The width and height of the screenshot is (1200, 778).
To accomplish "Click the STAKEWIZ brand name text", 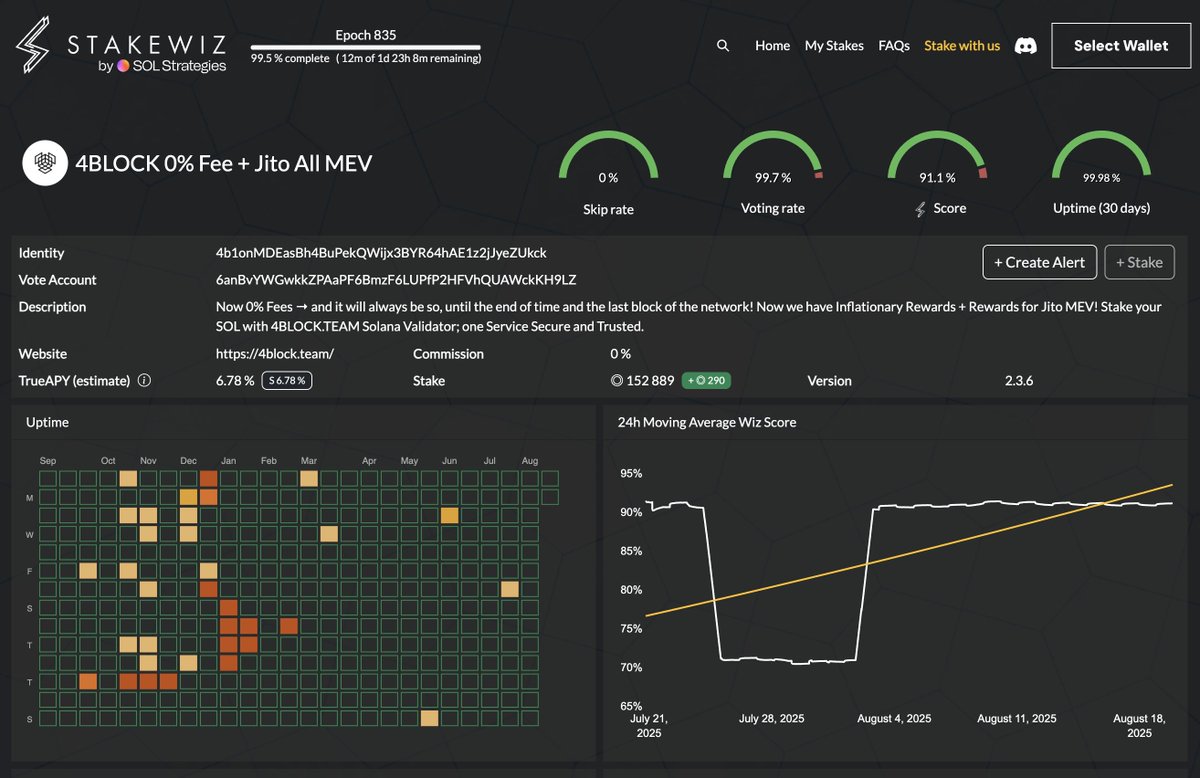I will (x=147, y=45).
